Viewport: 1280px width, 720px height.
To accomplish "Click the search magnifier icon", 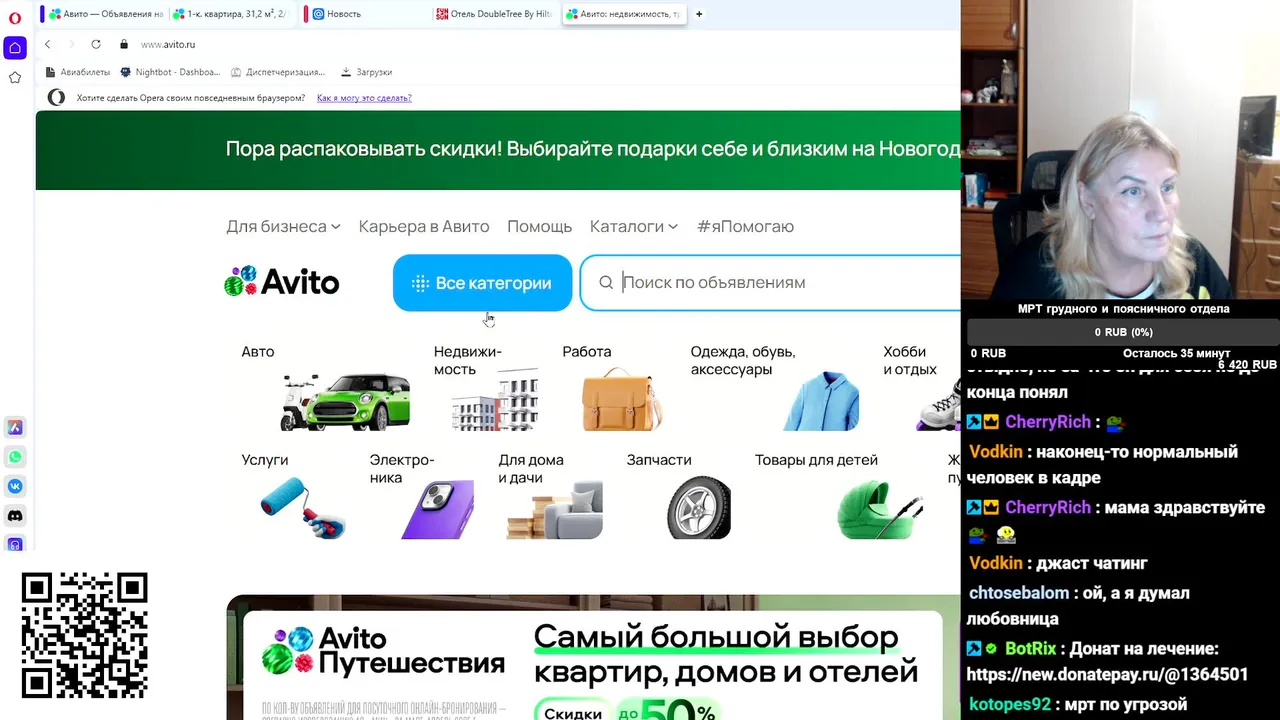I will pos(605,283).
